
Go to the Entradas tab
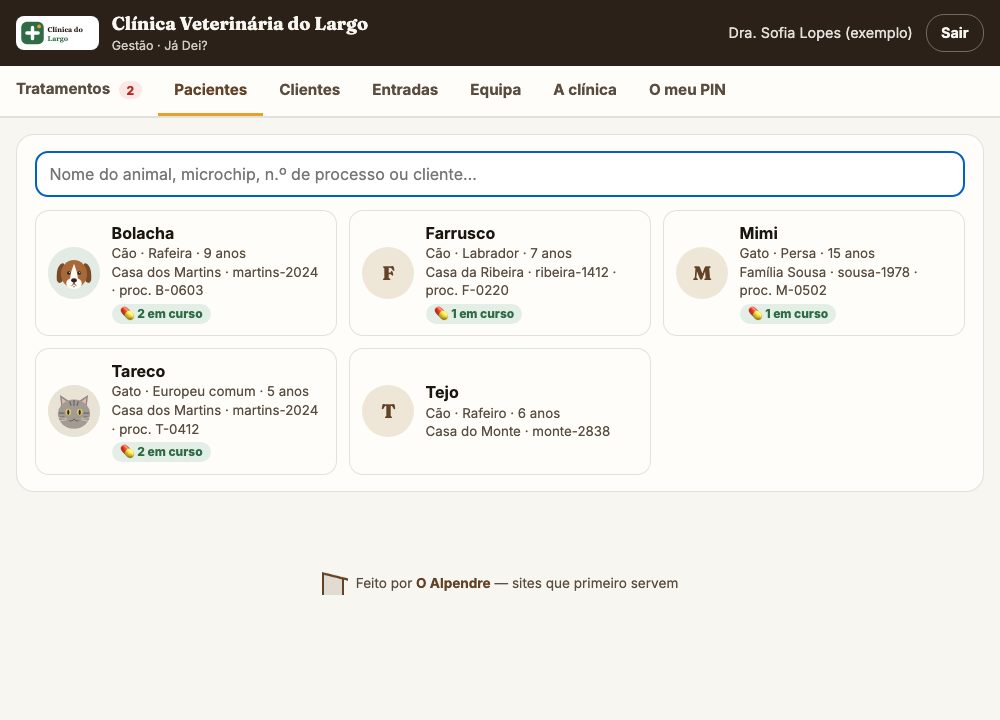coord(405,90)
